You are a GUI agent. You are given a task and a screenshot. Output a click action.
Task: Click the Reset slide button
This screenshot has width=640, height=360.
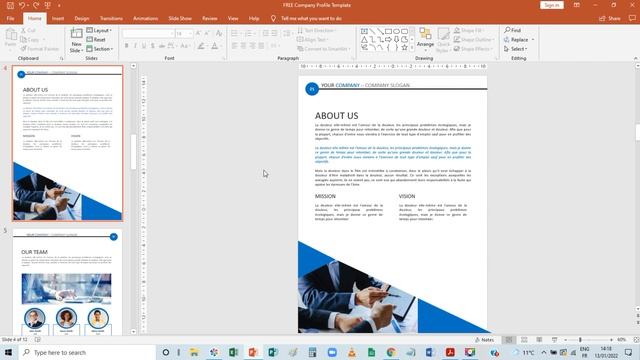[96, 40]
